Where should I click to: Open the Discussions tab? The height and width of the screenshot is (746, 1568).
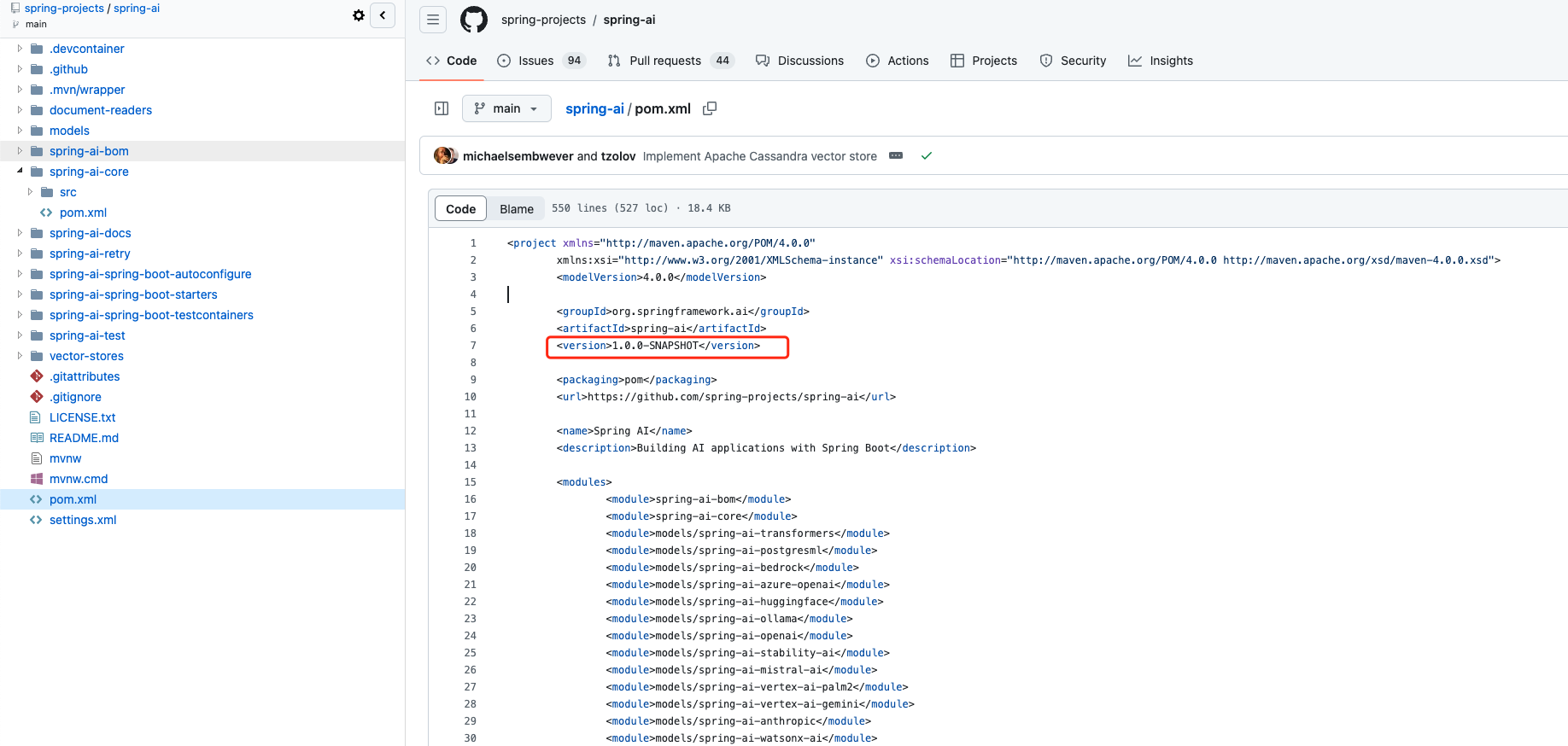click(x=800, y=61)
